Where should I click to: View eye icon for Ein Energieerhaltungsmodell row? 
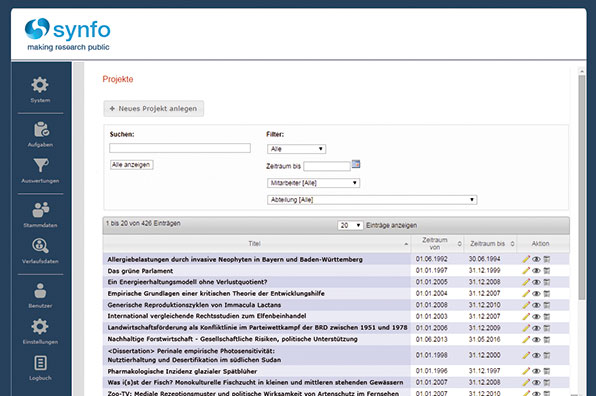(536, 282)
